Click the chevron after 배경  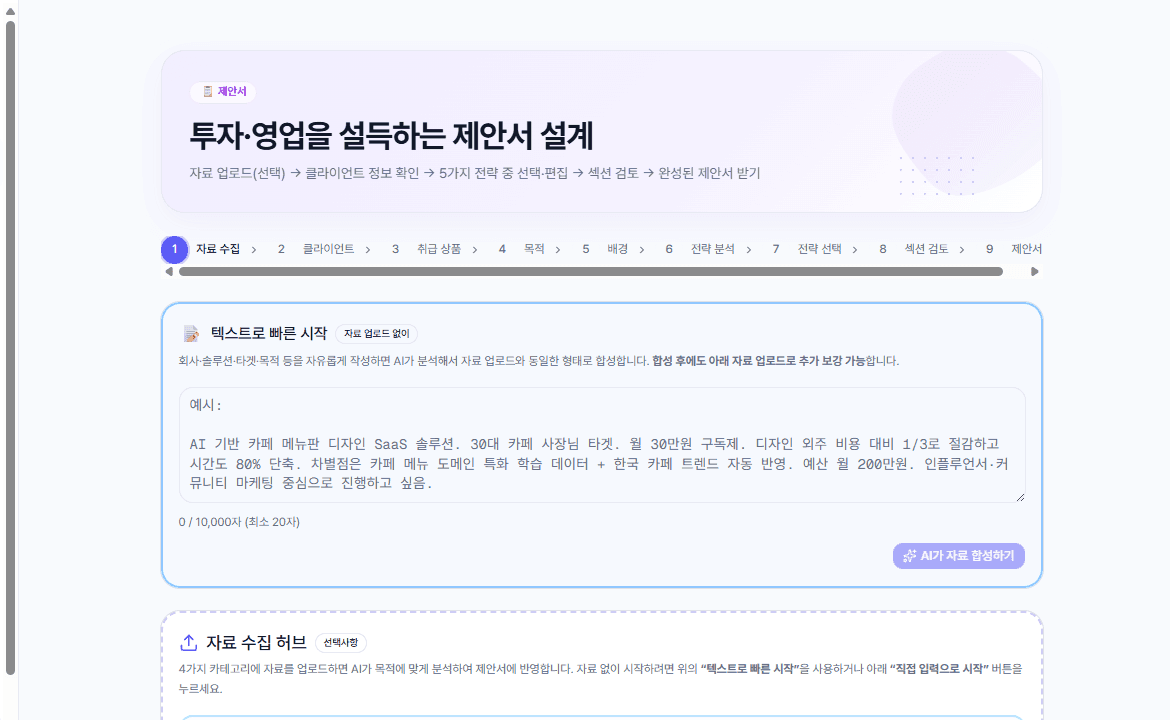(x=642, y=250)
